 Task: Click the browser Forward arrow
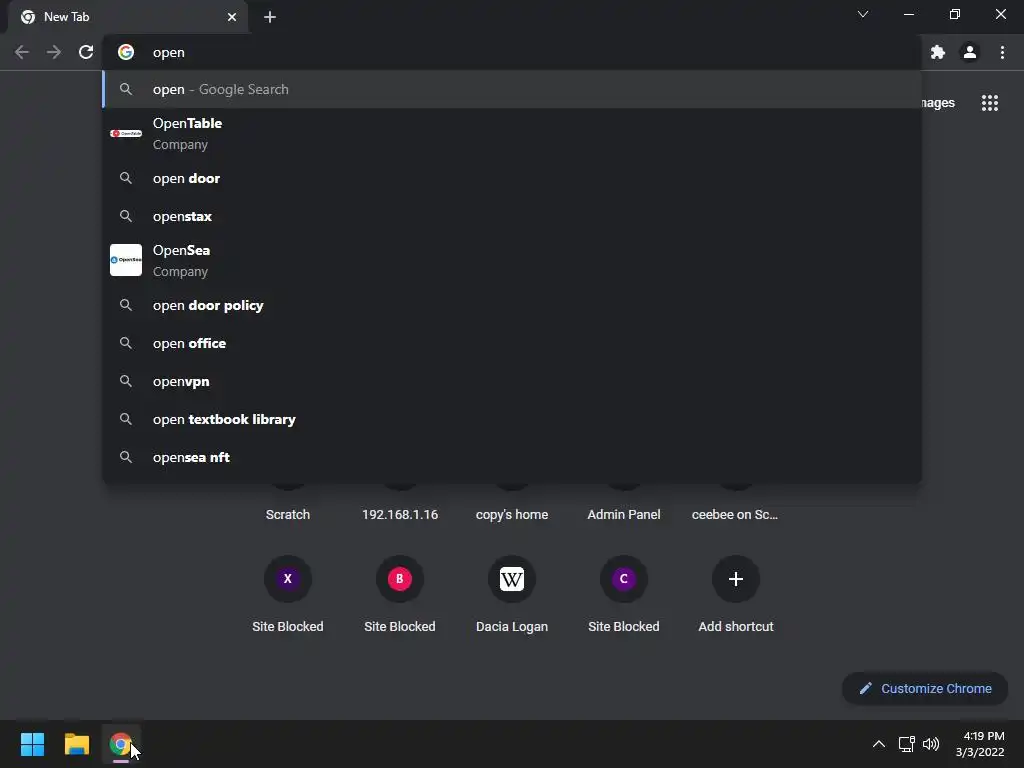(54, 52)
